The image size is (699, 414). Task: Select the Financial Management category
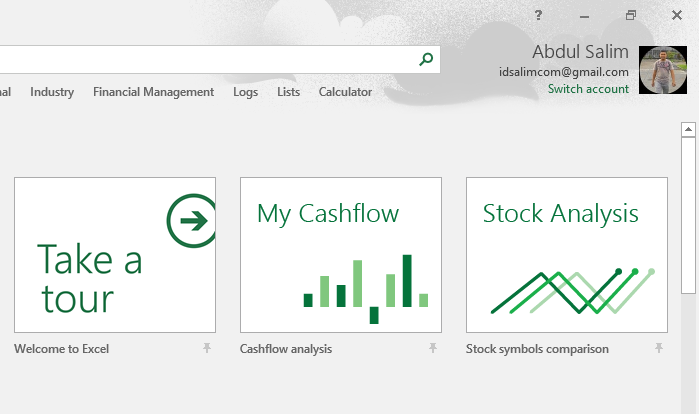[153, 92]
